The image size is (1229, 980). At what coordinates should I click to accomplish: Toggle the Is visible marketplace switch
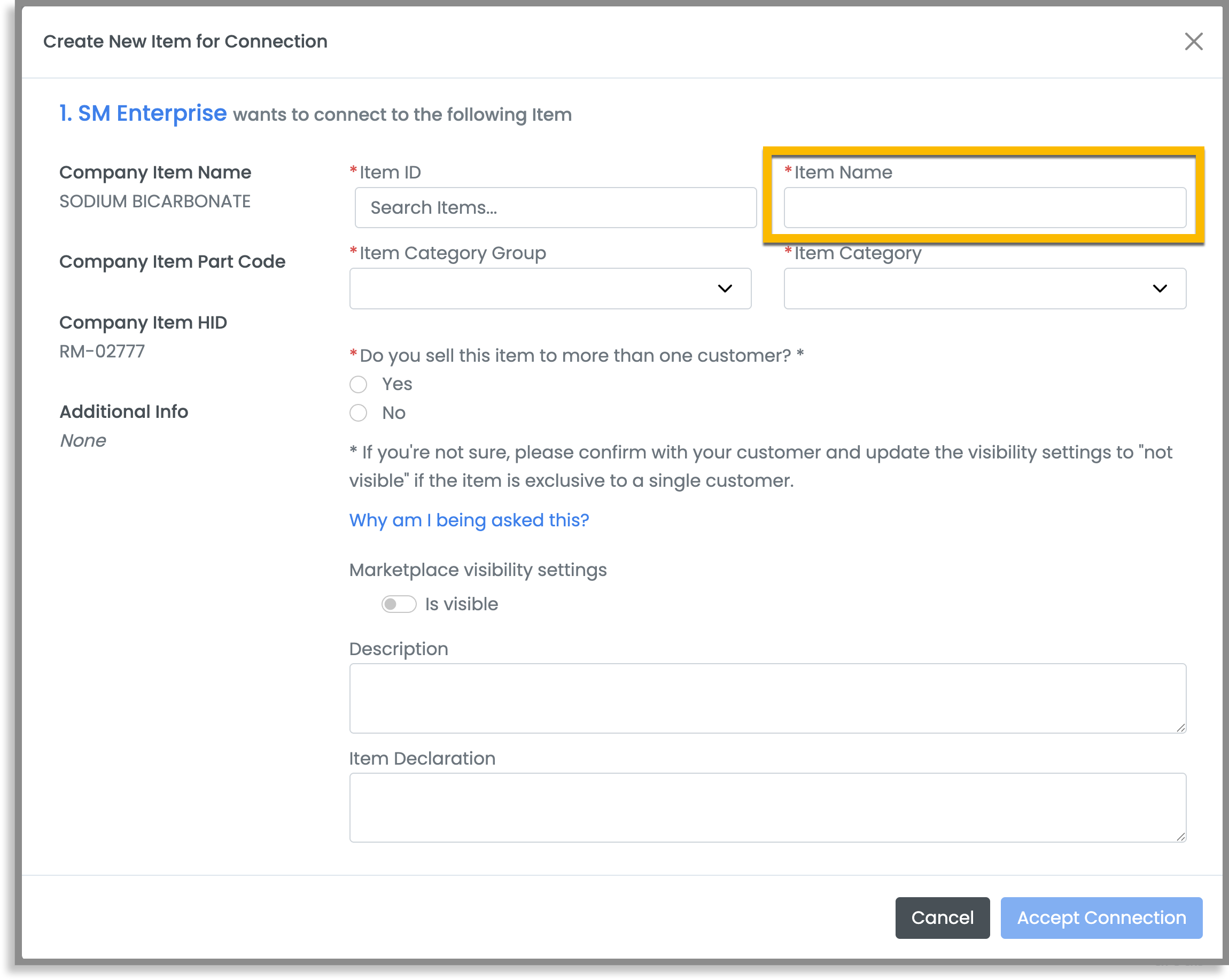[399, 604]
